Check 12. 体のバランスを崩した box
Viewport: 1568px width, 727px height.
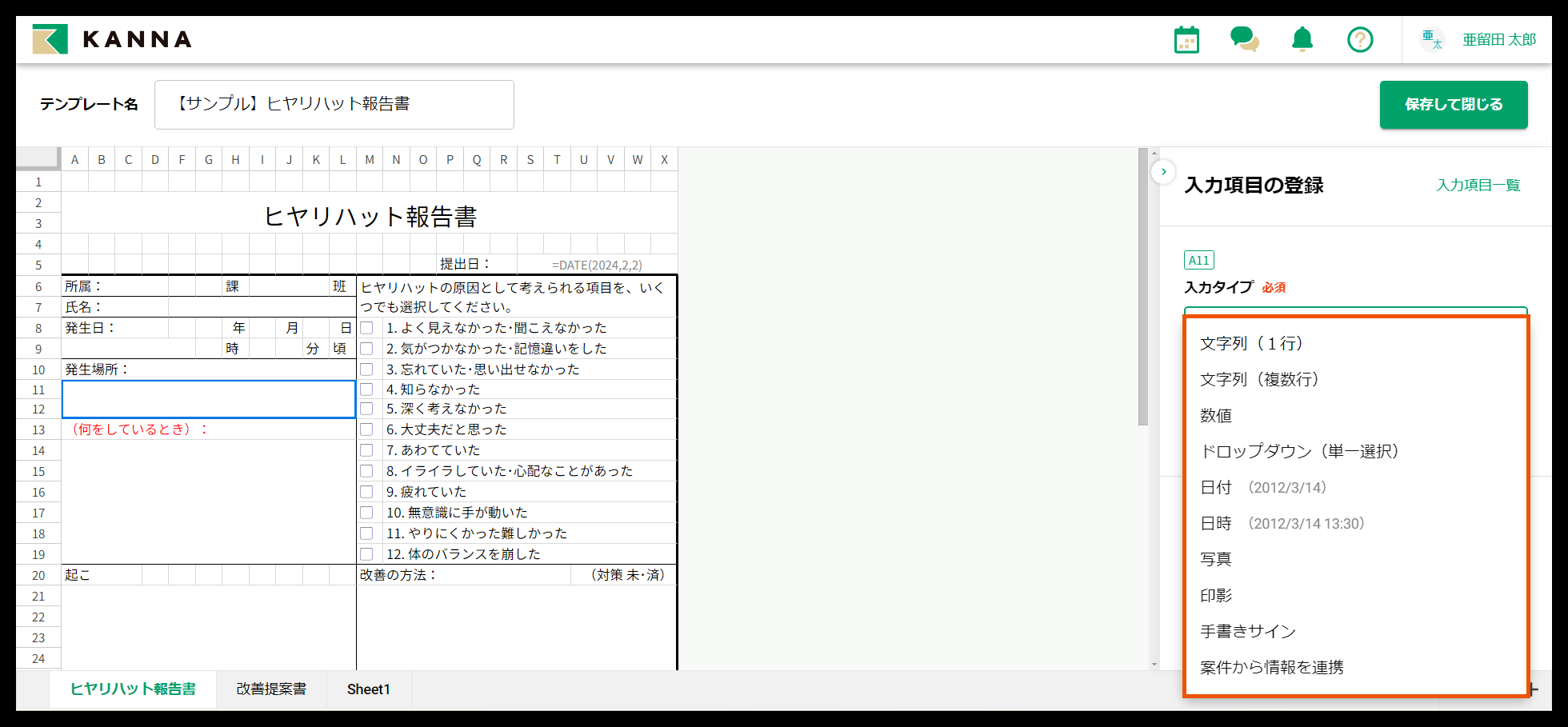pos(366,554)
